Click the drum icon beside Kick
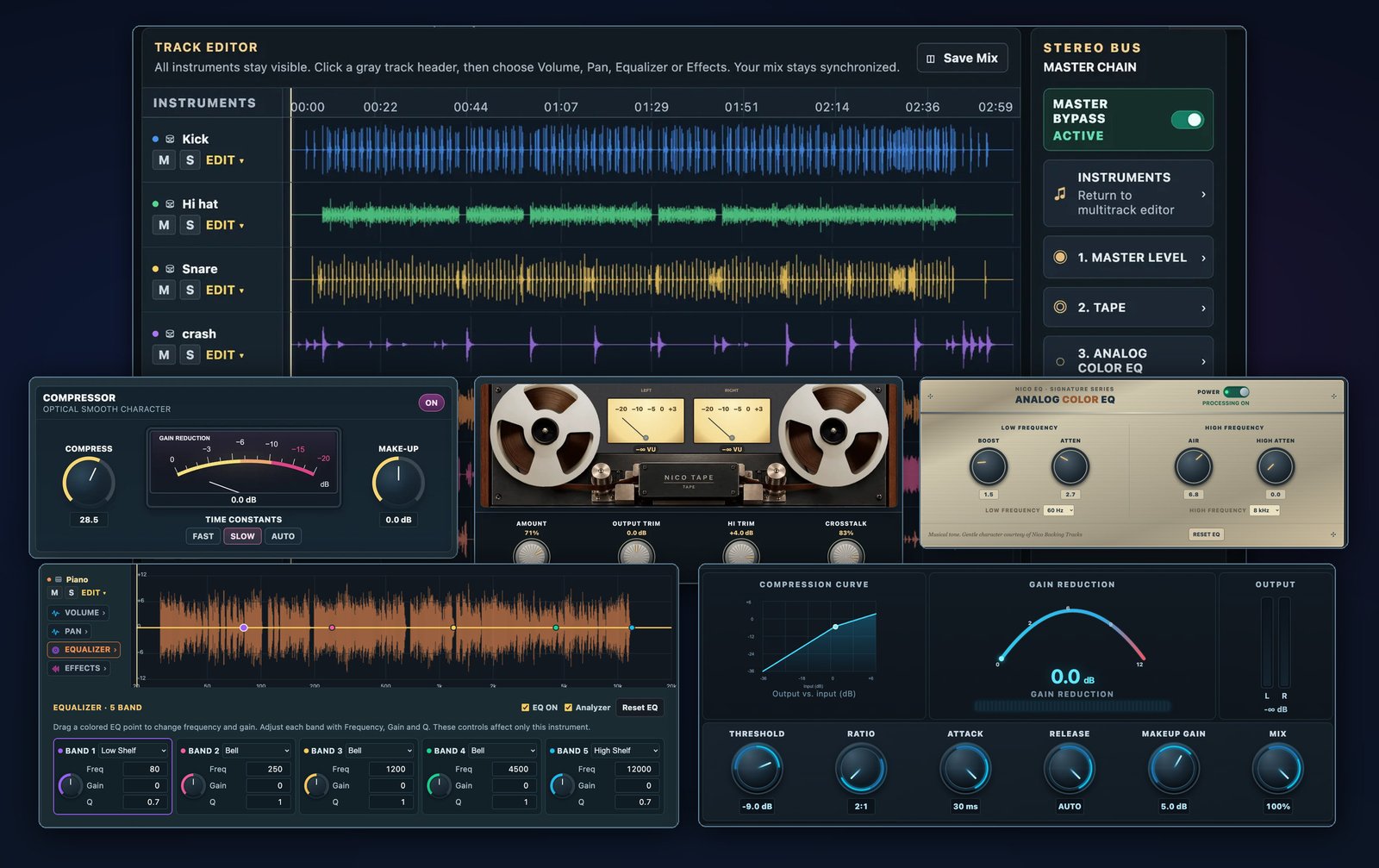Screen dimensions: 1379x868 170,139
